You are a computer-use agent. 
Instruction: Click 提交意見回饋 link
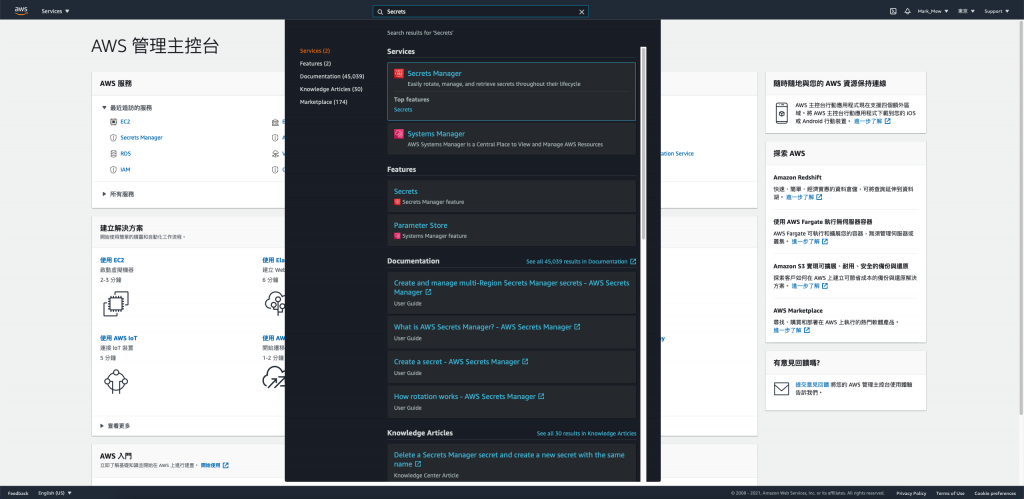(812, 385)
